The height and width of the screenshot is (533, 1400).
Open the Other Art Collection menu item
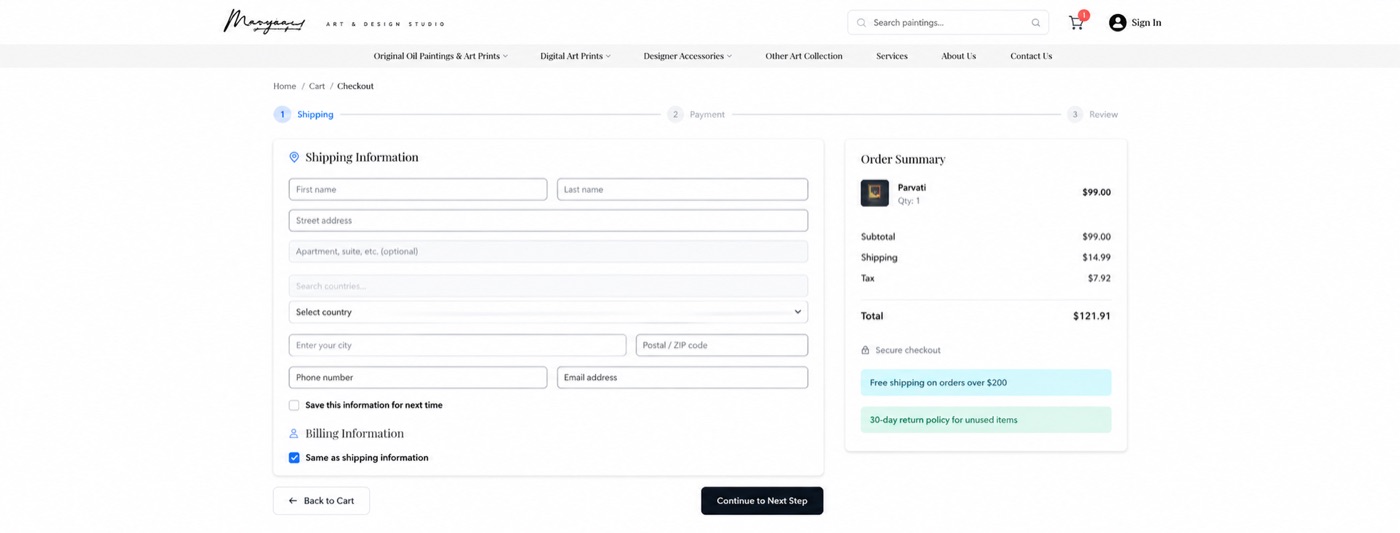[x=804, y=56]
